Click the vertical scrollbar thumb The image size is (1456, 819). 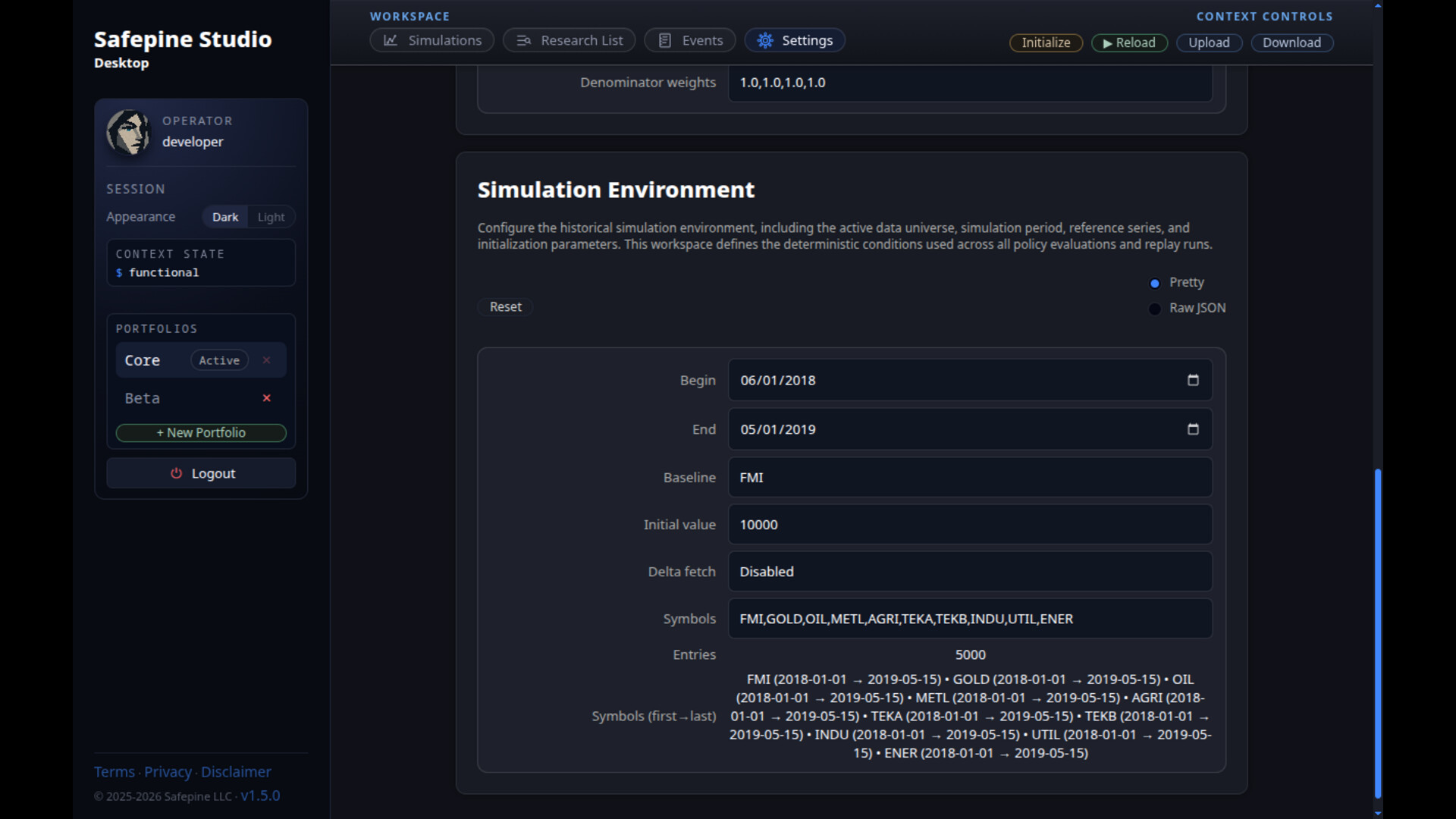coord(1378,633)
